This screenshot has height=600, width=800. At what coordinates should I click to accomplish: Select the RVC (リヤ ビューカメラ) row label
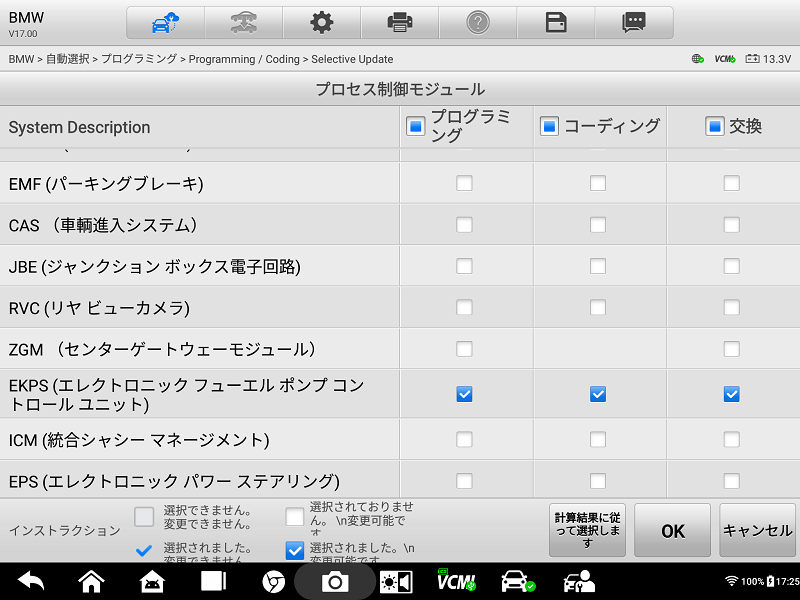click(x=99, y=308)
